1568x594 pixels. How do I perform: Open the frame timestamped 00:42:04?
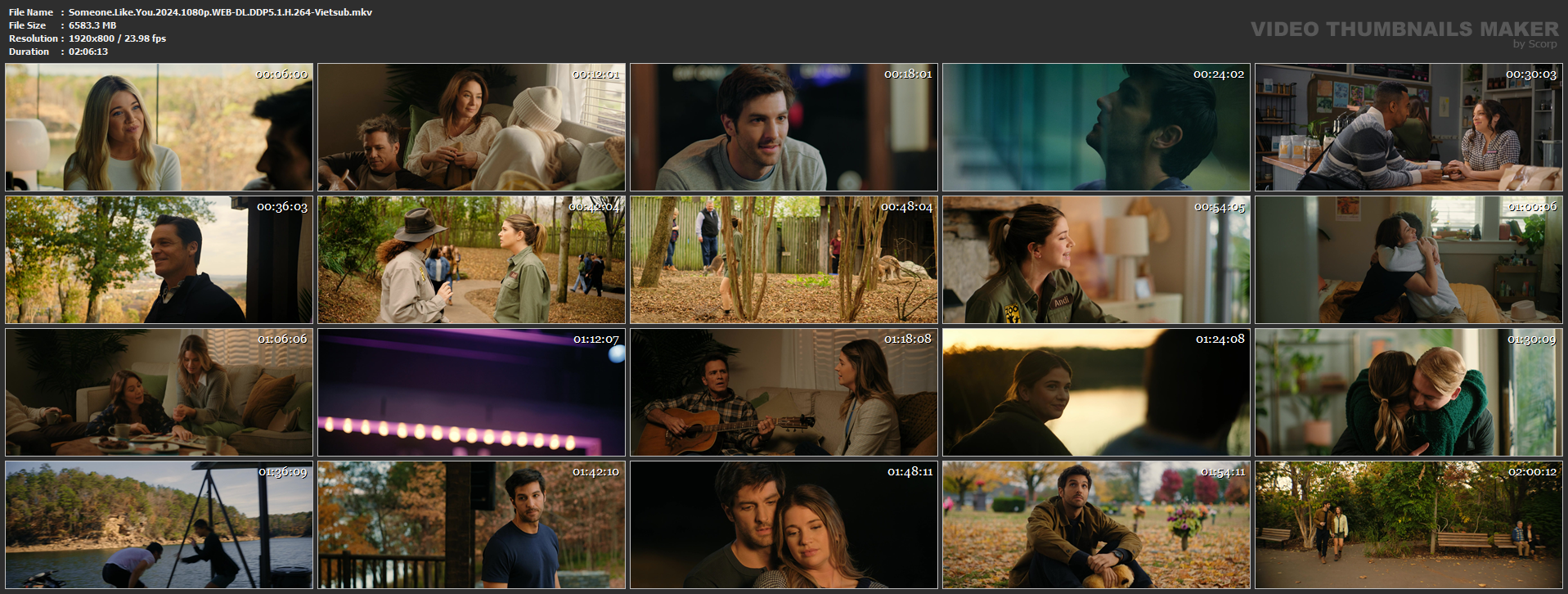click(471, 259)
